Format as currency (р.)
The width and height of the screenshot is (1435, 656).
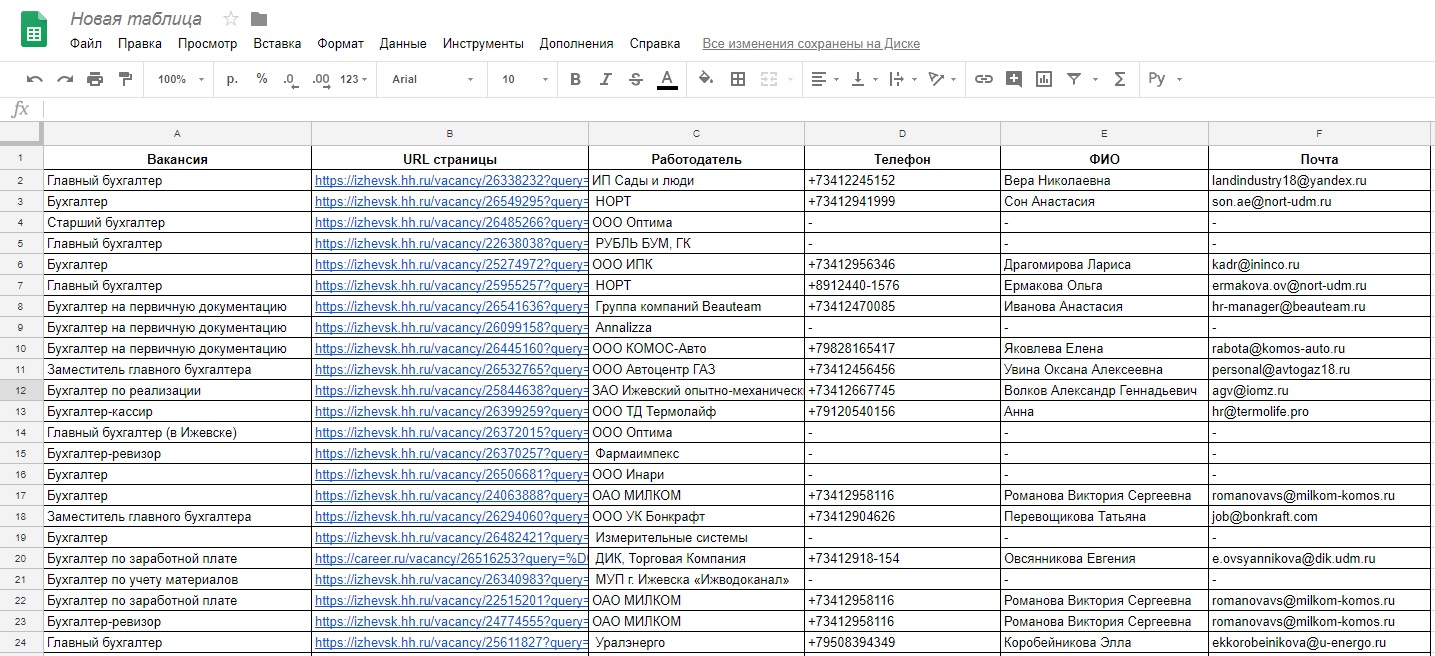(232, 79)
